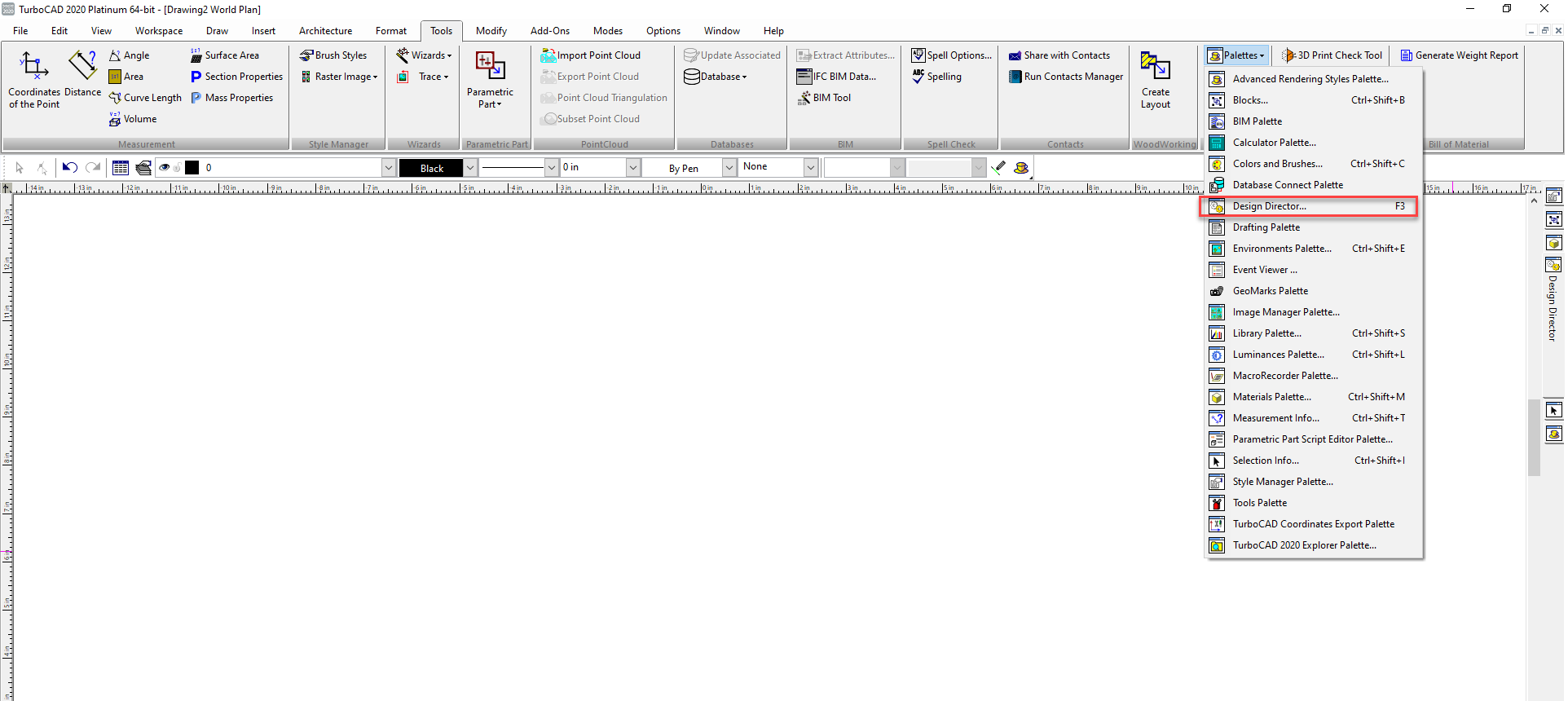Open TurboCAD 2020 Explorer Palette entry

pos(1314,545)
